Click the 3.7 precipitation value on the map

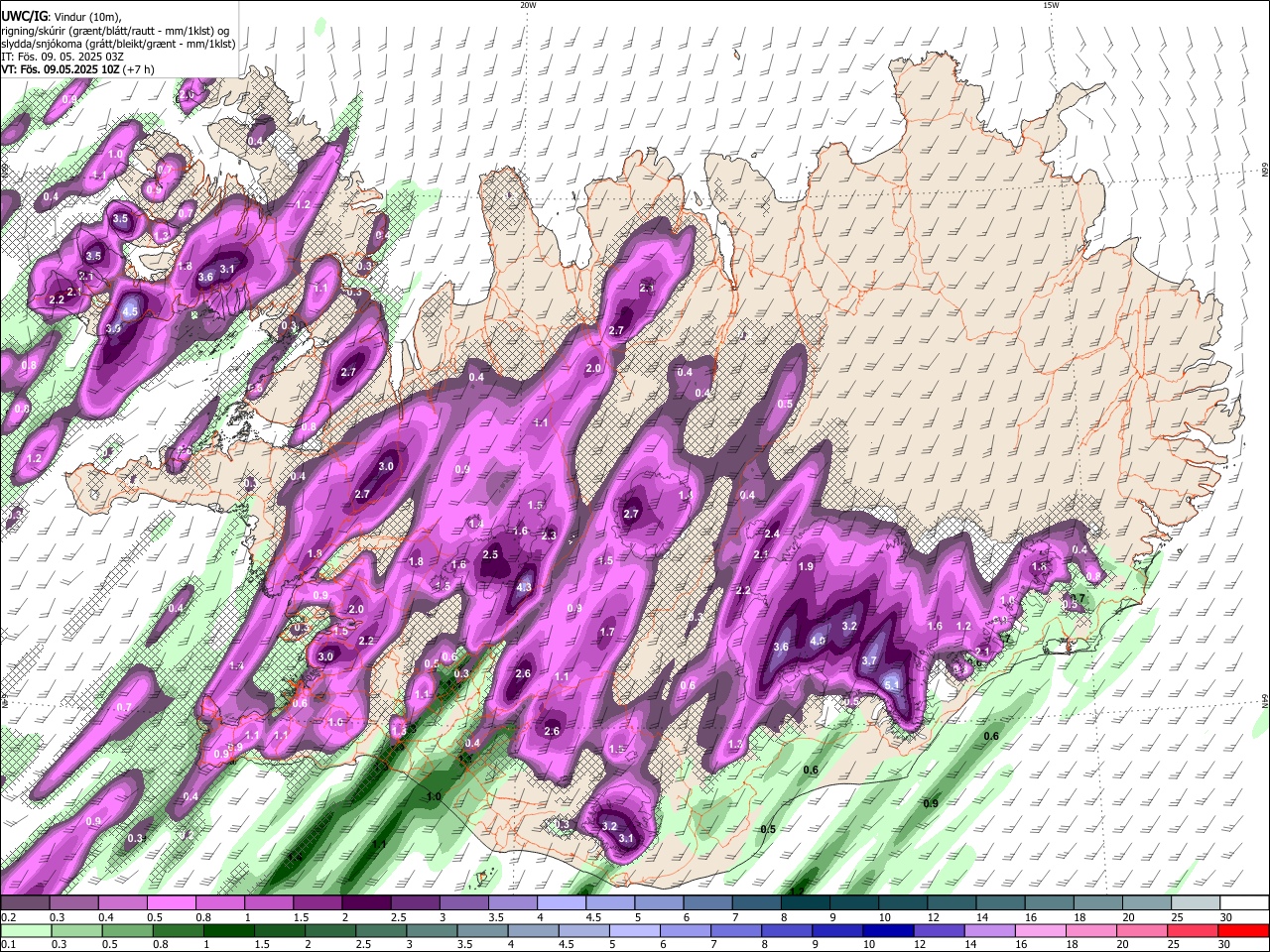(x=870, y=660)
